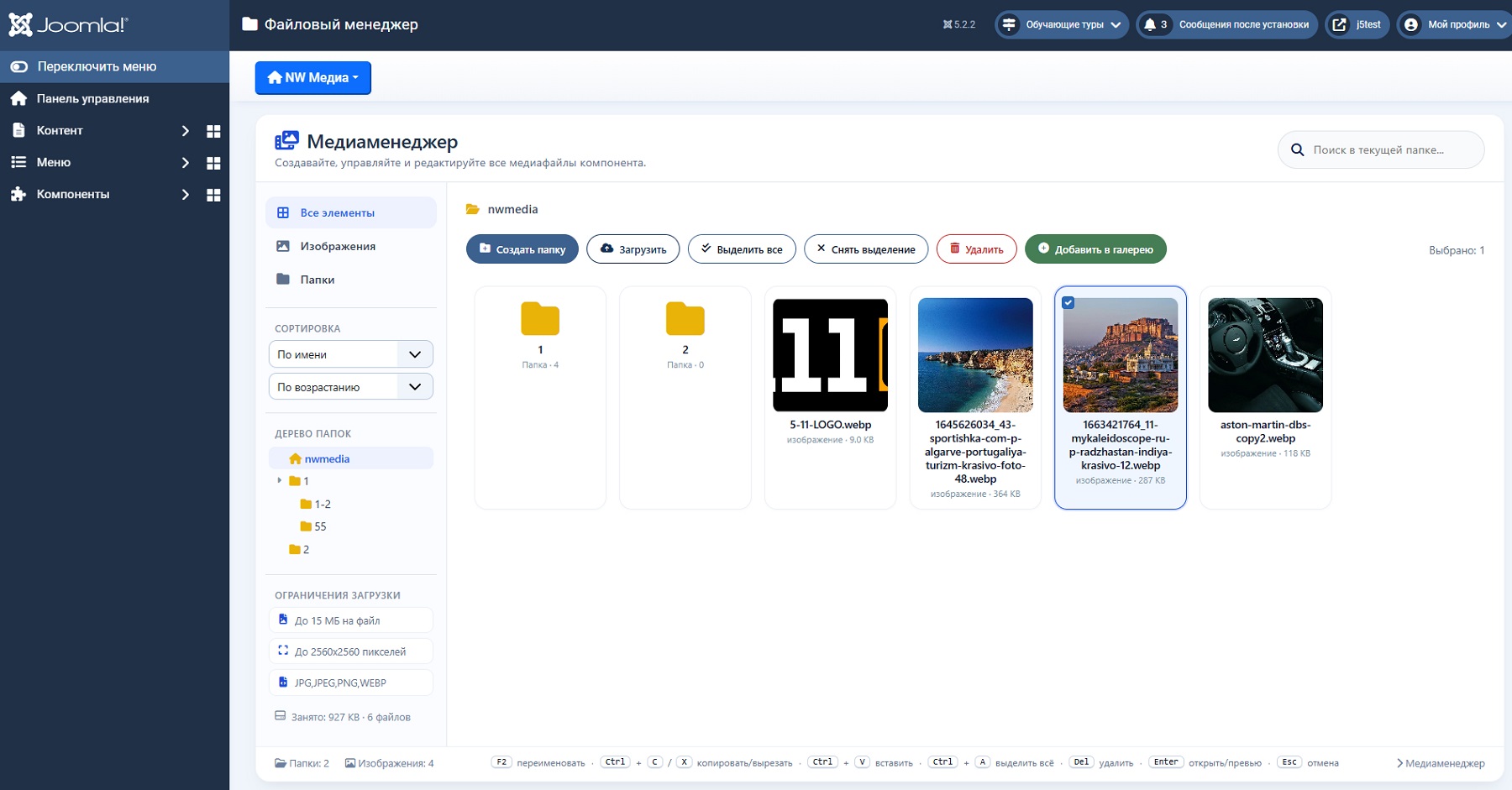Click the Медиаменеджер footer link
Image resolution: width=1512 pixels, height=790 pixels.
(1441, 763)
